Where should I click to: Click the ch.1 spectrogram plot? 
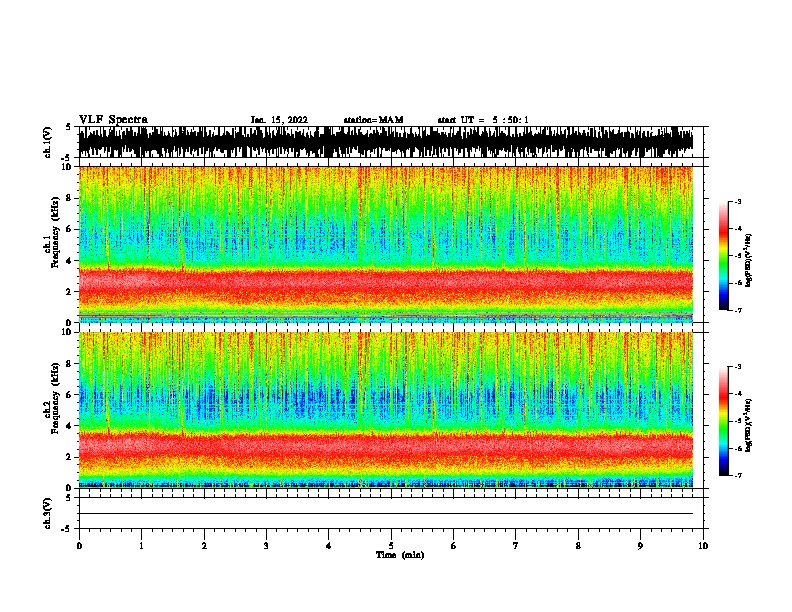386,244
